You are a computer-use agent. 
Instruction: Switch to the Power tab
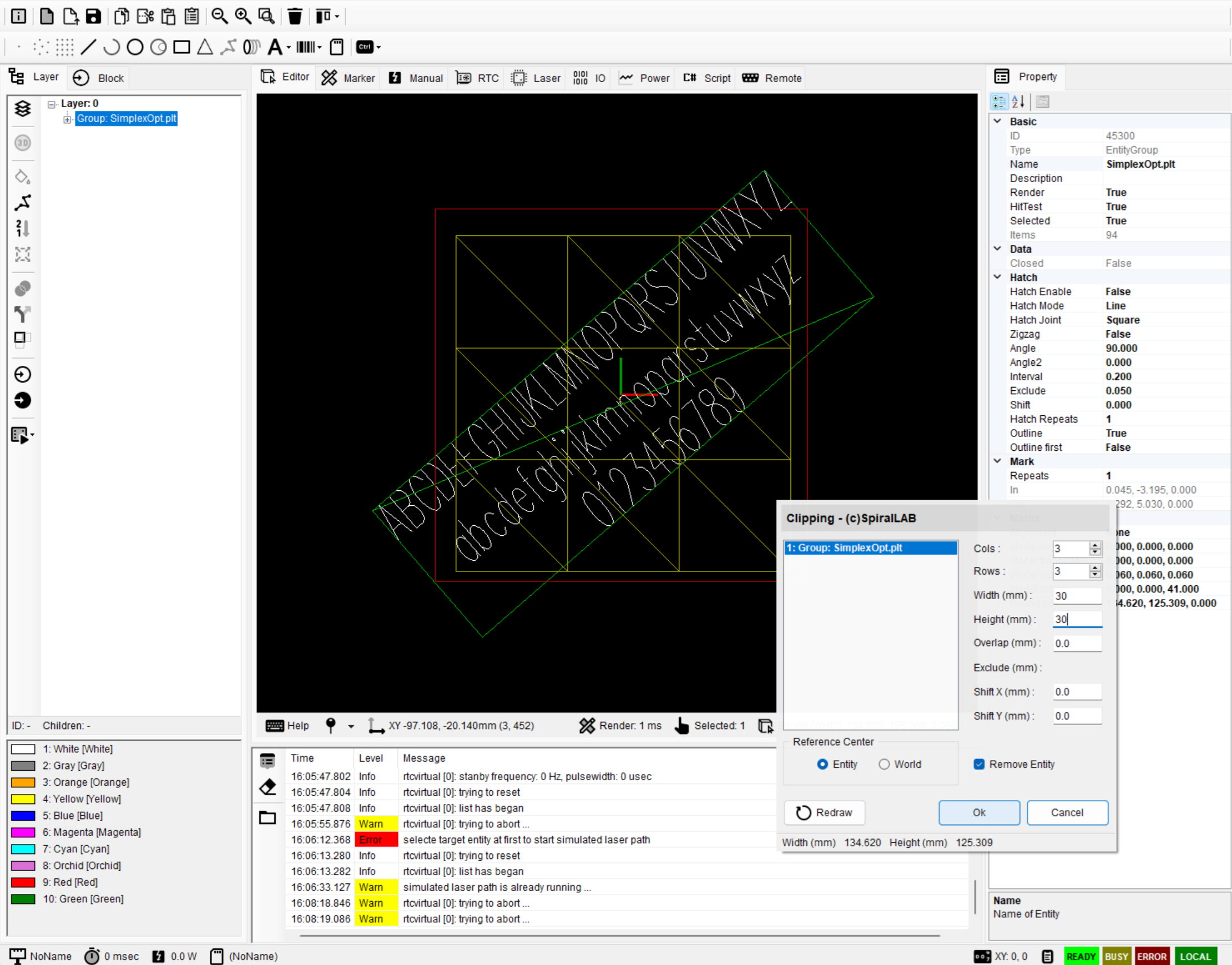point(644,78)
